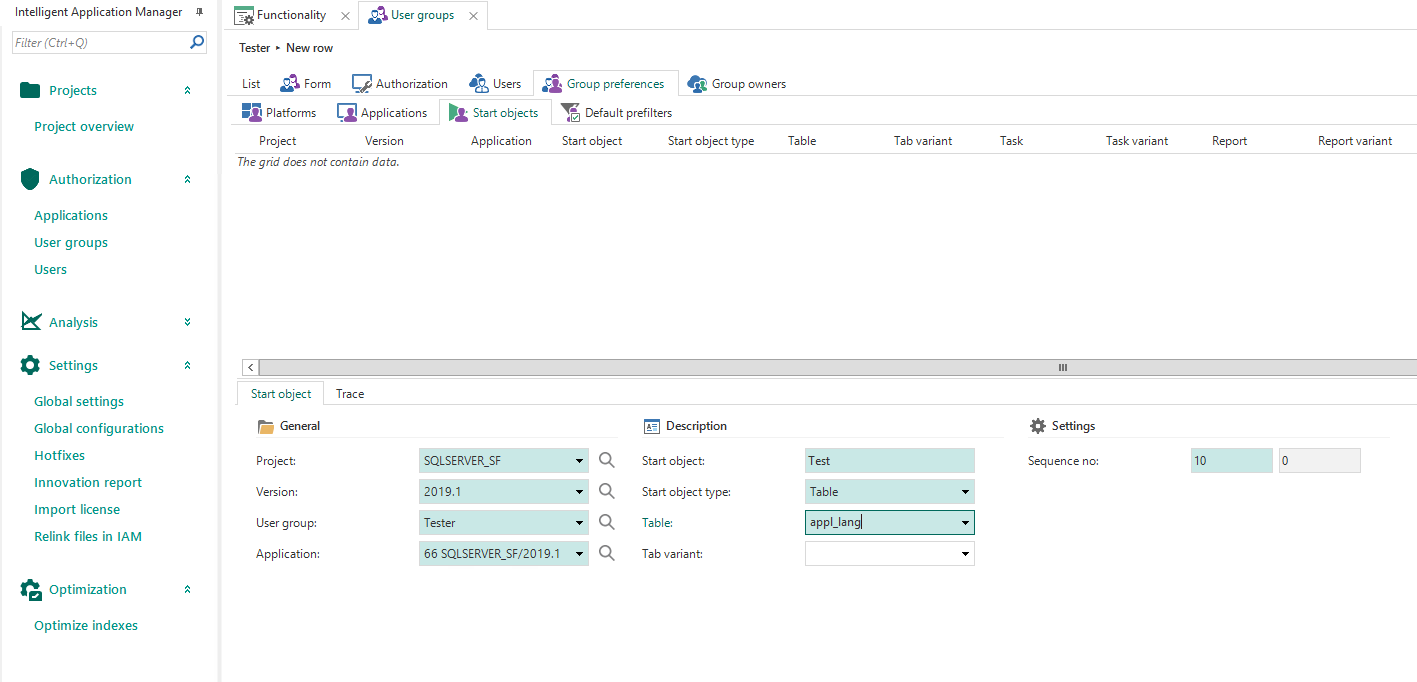Open User groups in the sidebar
The width and height of the screenshot is (1417, 682).
click(71, 242)
